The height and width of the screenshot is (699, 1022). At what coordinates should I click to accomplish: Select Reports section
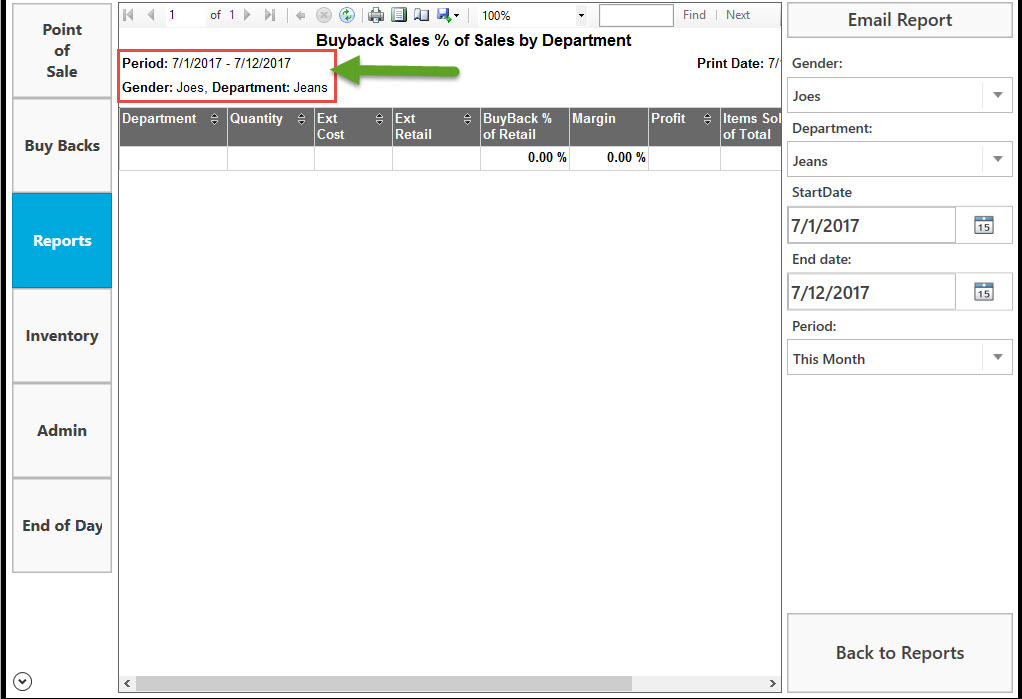pyautogui.click(x=62, y=241)
